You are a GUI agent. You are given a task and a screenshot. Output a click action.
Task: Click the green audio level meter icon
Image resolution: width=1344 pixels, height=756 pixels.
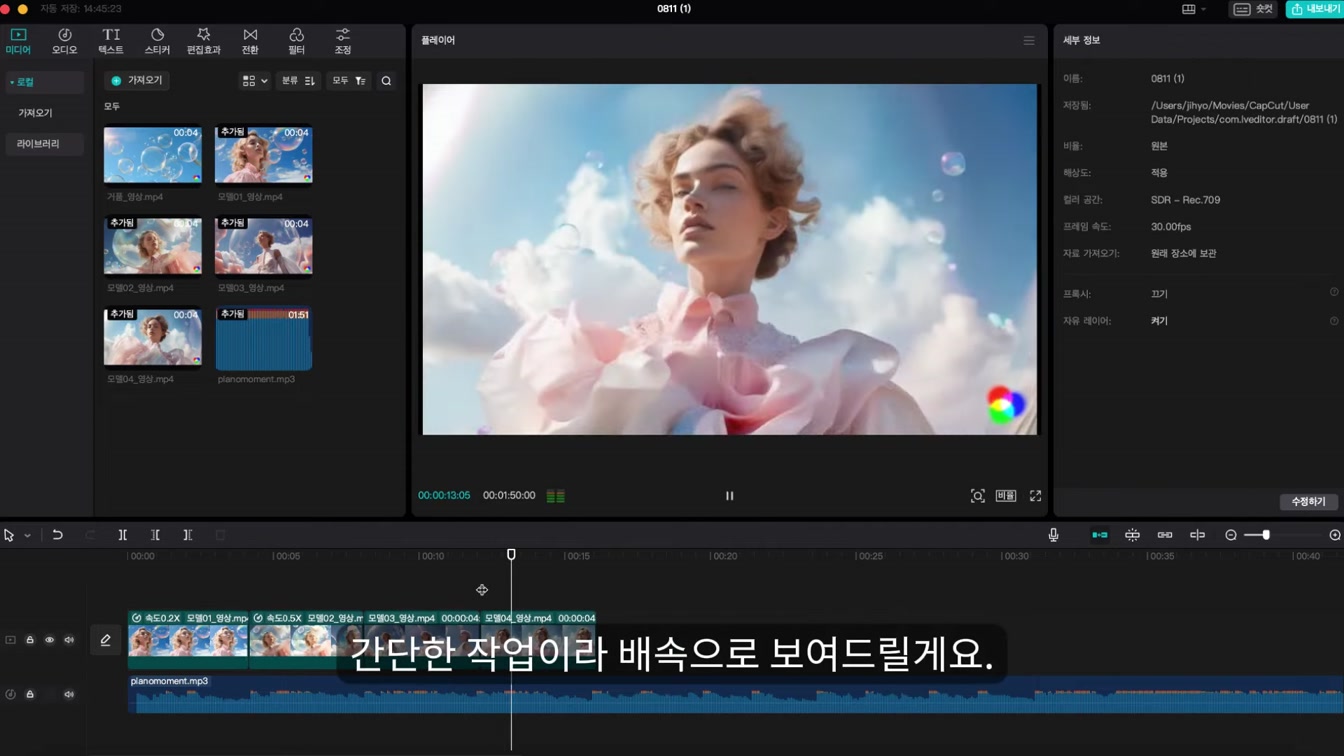coord(556,496)
